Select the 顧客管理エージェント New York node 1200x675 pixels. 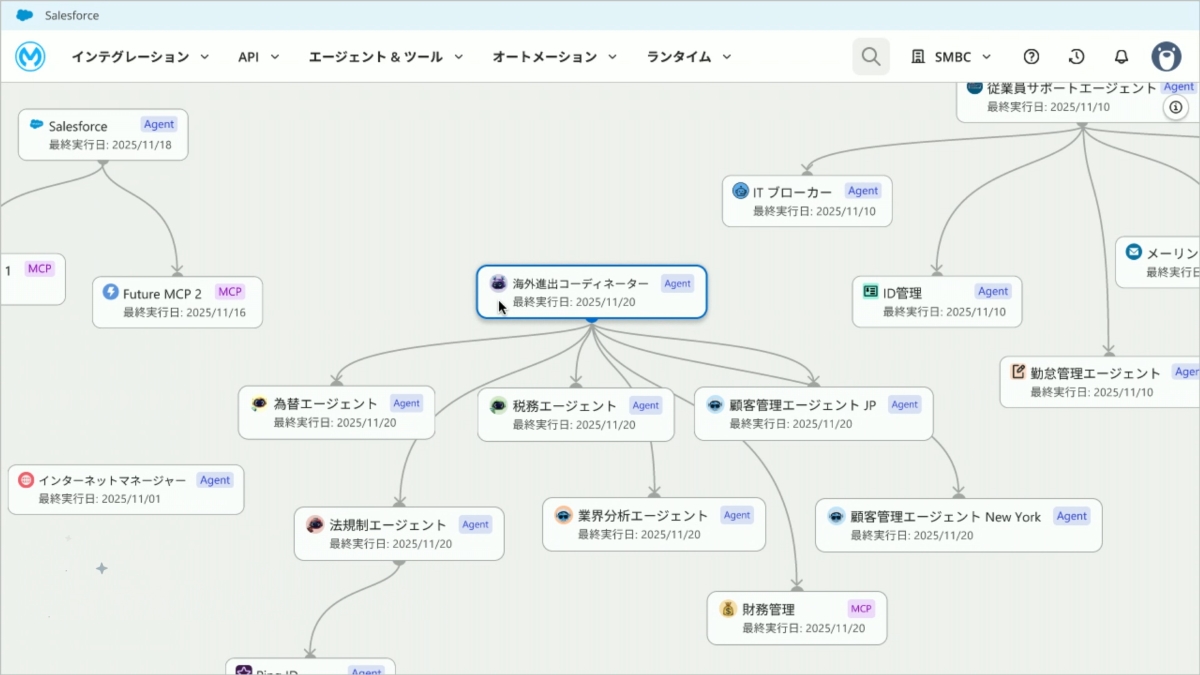point(958,525)
